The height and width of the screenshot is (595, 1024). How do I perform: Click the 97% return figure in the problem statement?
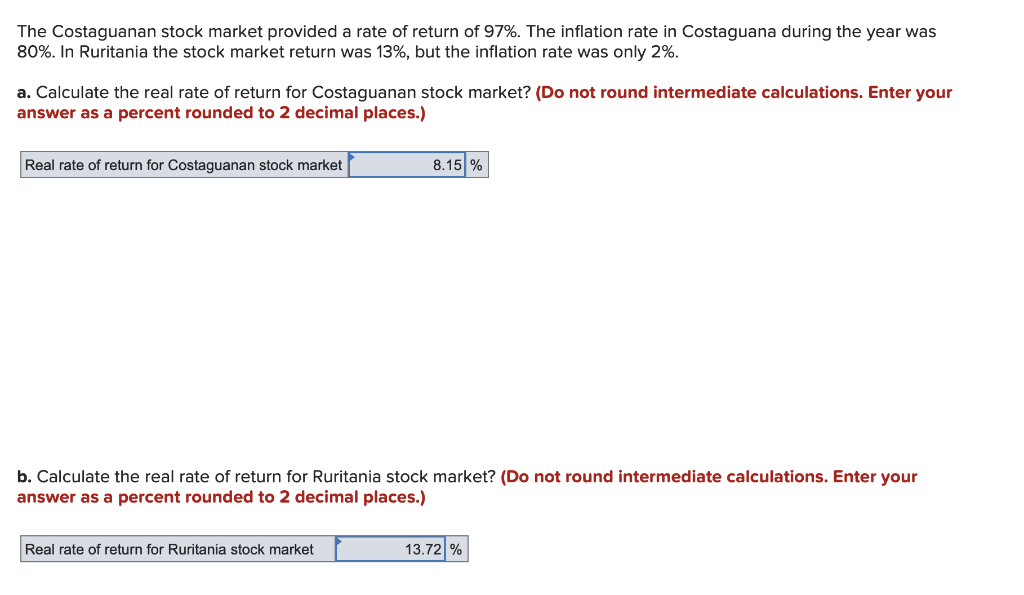point(502,31)
